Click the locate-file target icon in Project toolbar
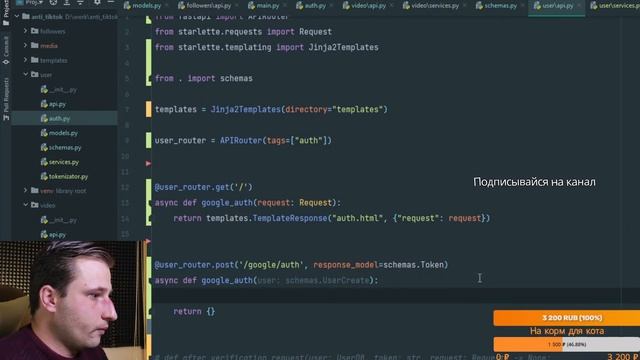 [x=53, y=2]
